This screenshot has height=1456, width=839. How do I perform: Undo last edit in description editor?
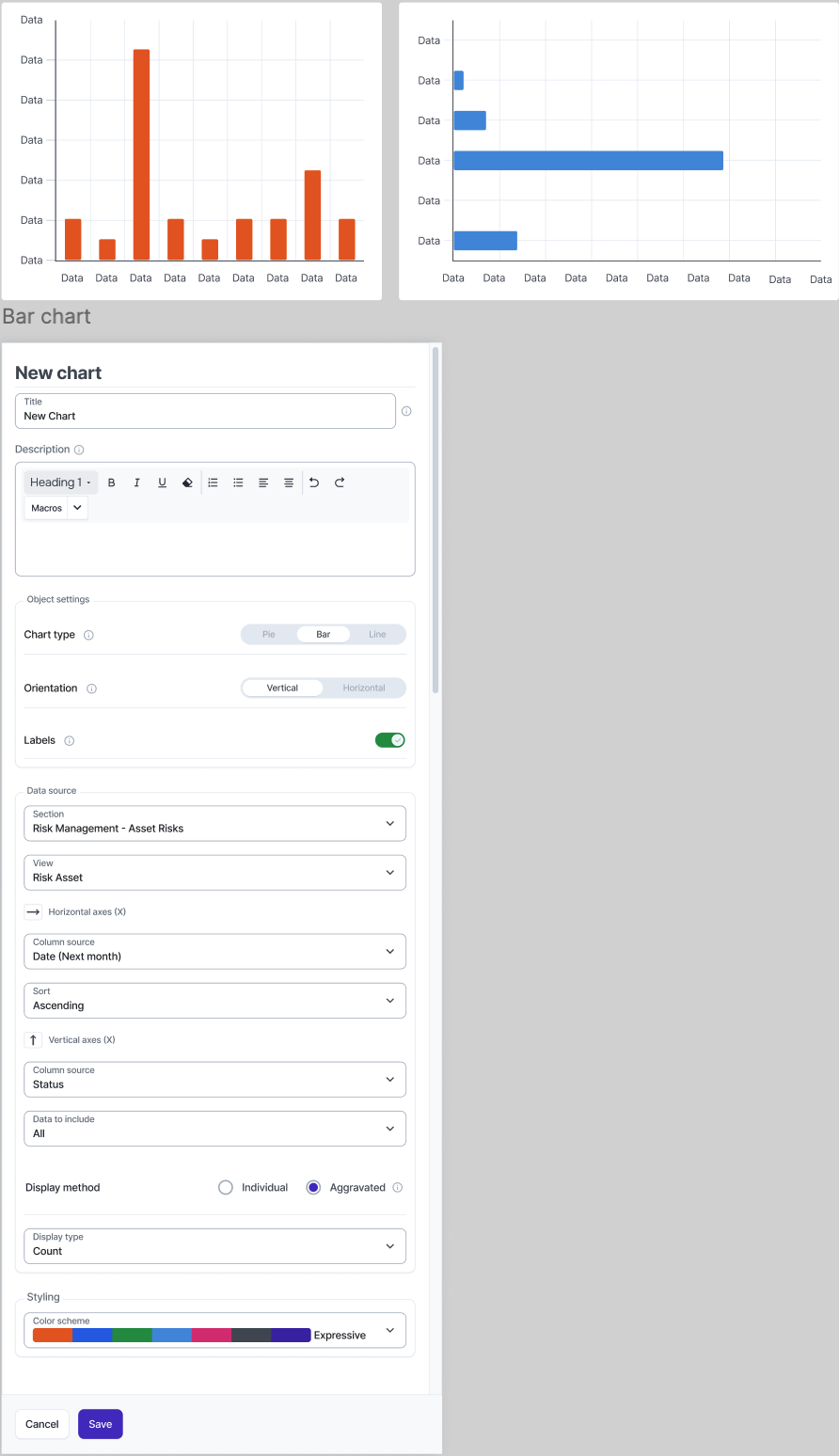314,483
